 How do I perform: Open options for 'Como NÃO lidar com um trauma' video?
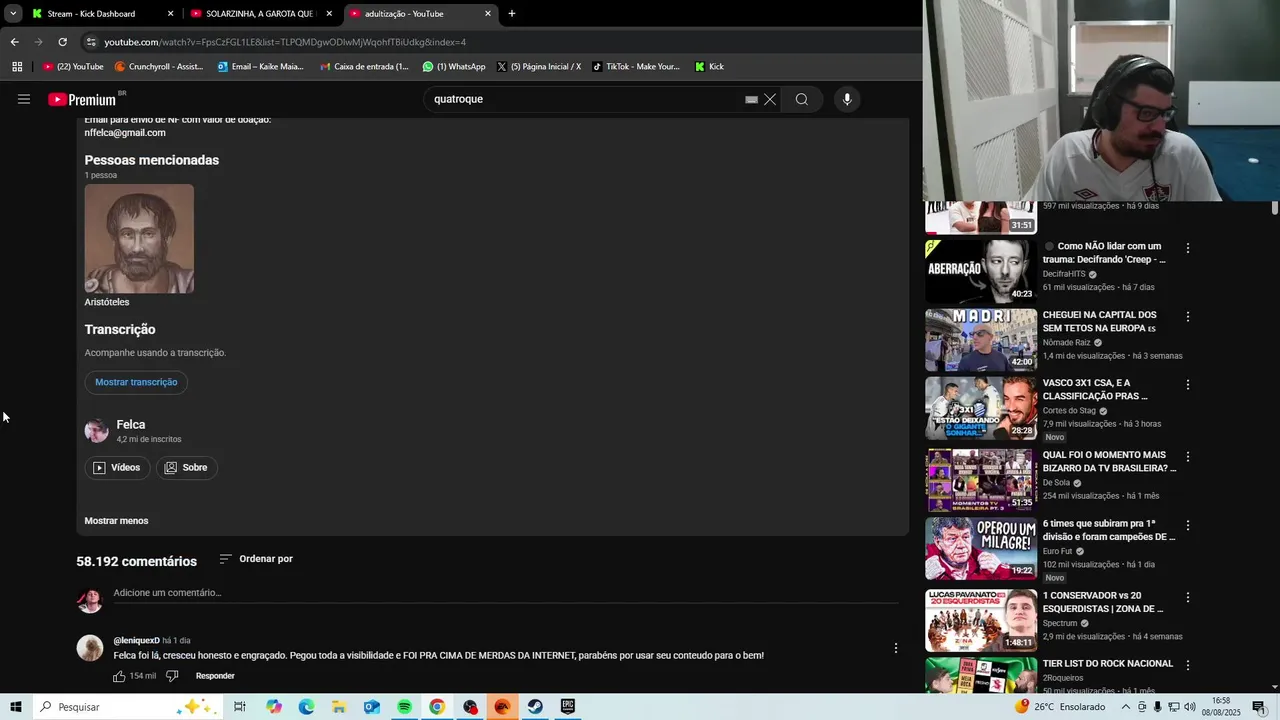[1188, 248]
